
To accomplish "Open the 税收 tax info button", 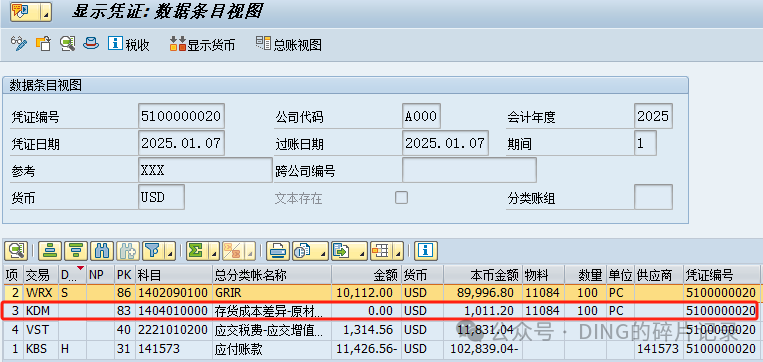I will 129,44.
